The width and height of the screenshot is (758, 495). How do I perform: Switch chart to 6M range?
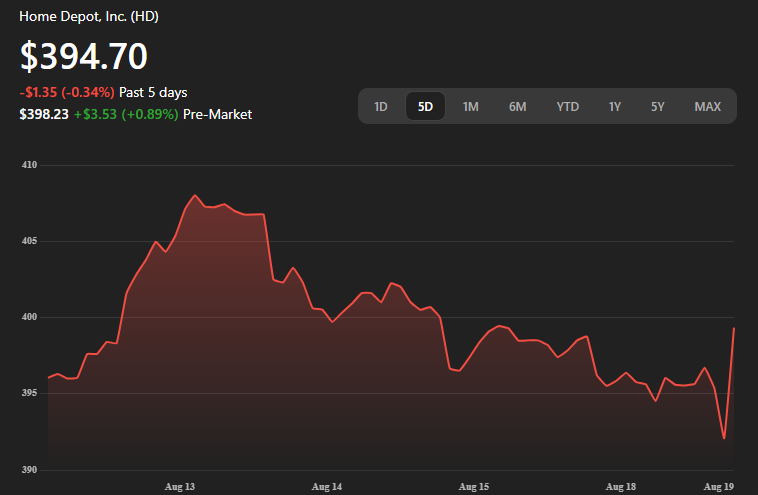pos(517,106)
